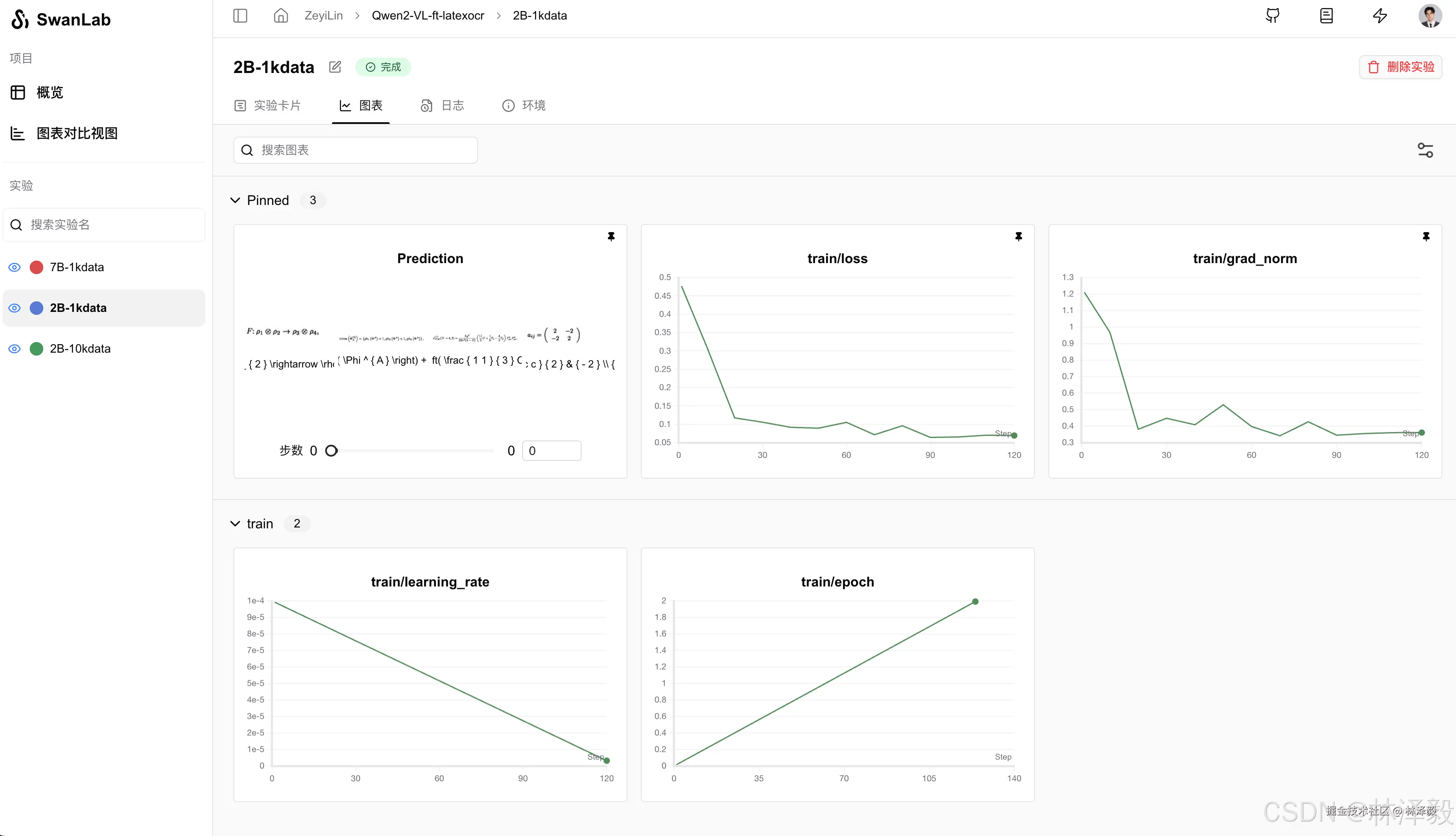Click the Prediction step slider handle
This screenshot has height=836, width=1456.
tap(332, 451)
